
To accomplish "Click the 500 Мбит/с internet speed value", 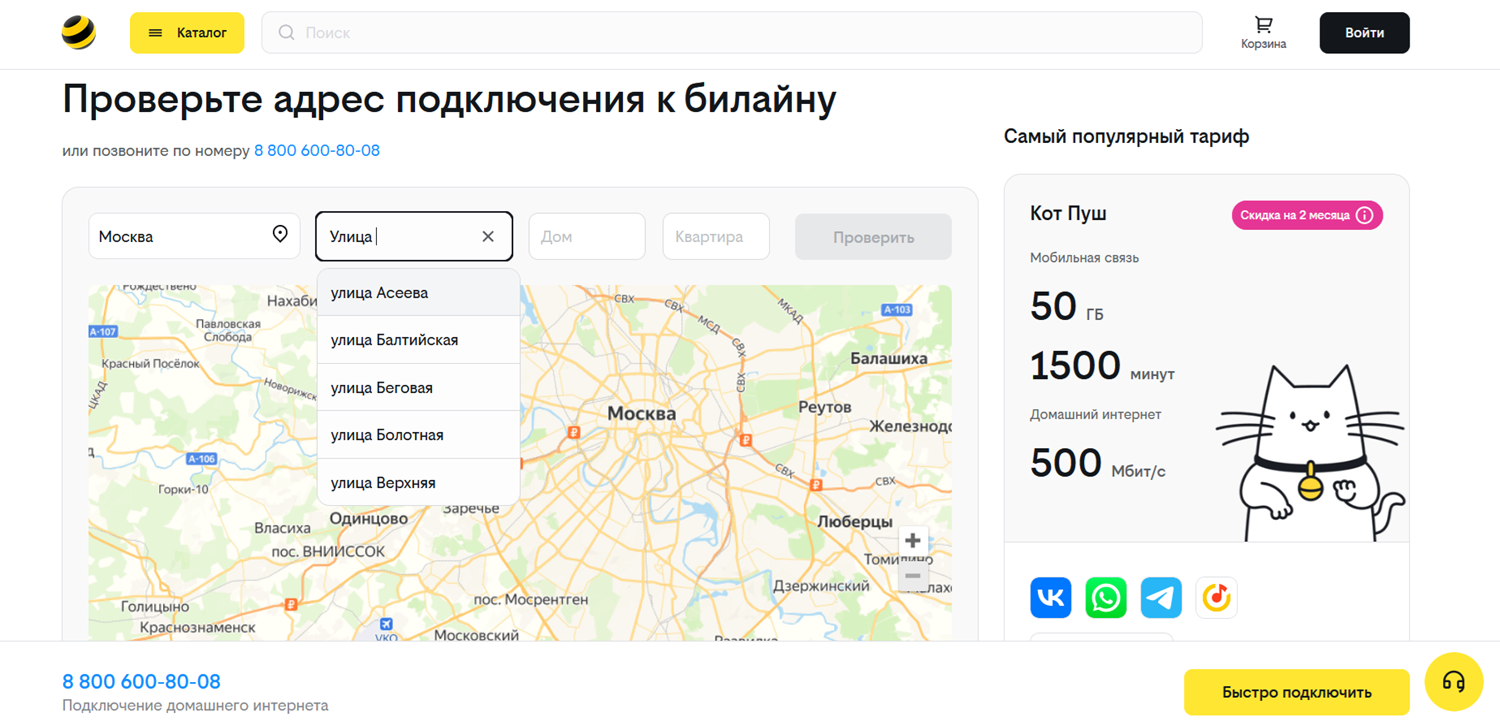I will tap(1098, 464).
